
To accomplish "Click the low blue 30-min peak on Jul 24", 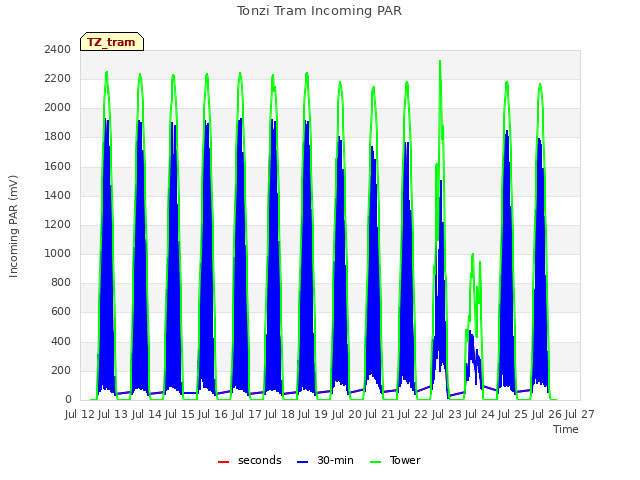I will pos(470,331).
